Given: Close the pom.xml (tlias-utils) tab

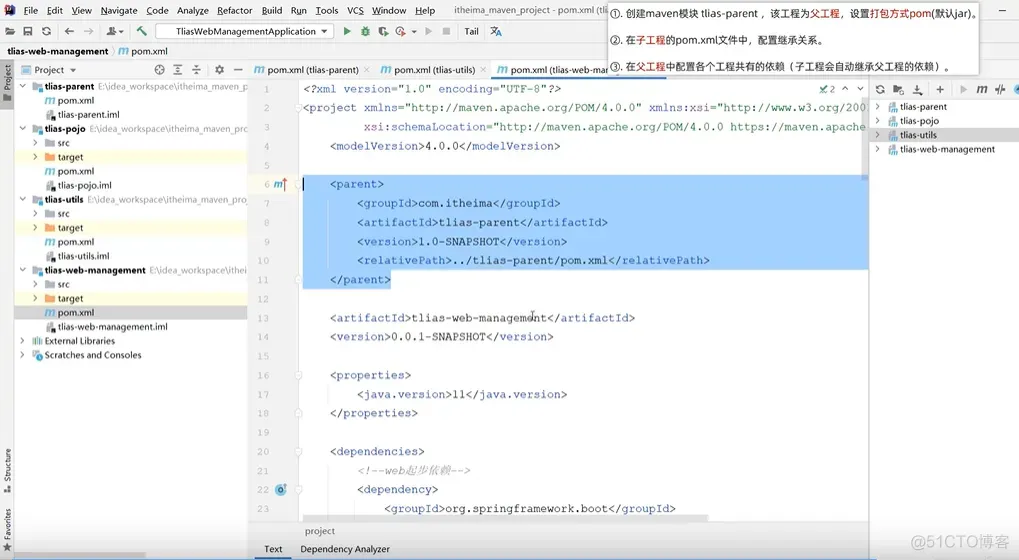Looking at the screenshot, I should click(484, 70).
